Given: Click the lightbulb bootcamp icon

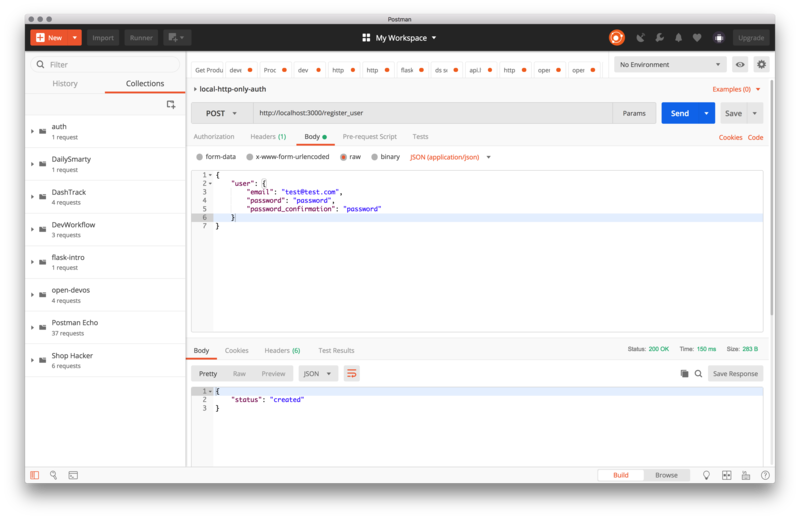Looking at the screenshot, I should tap(707, 475).
